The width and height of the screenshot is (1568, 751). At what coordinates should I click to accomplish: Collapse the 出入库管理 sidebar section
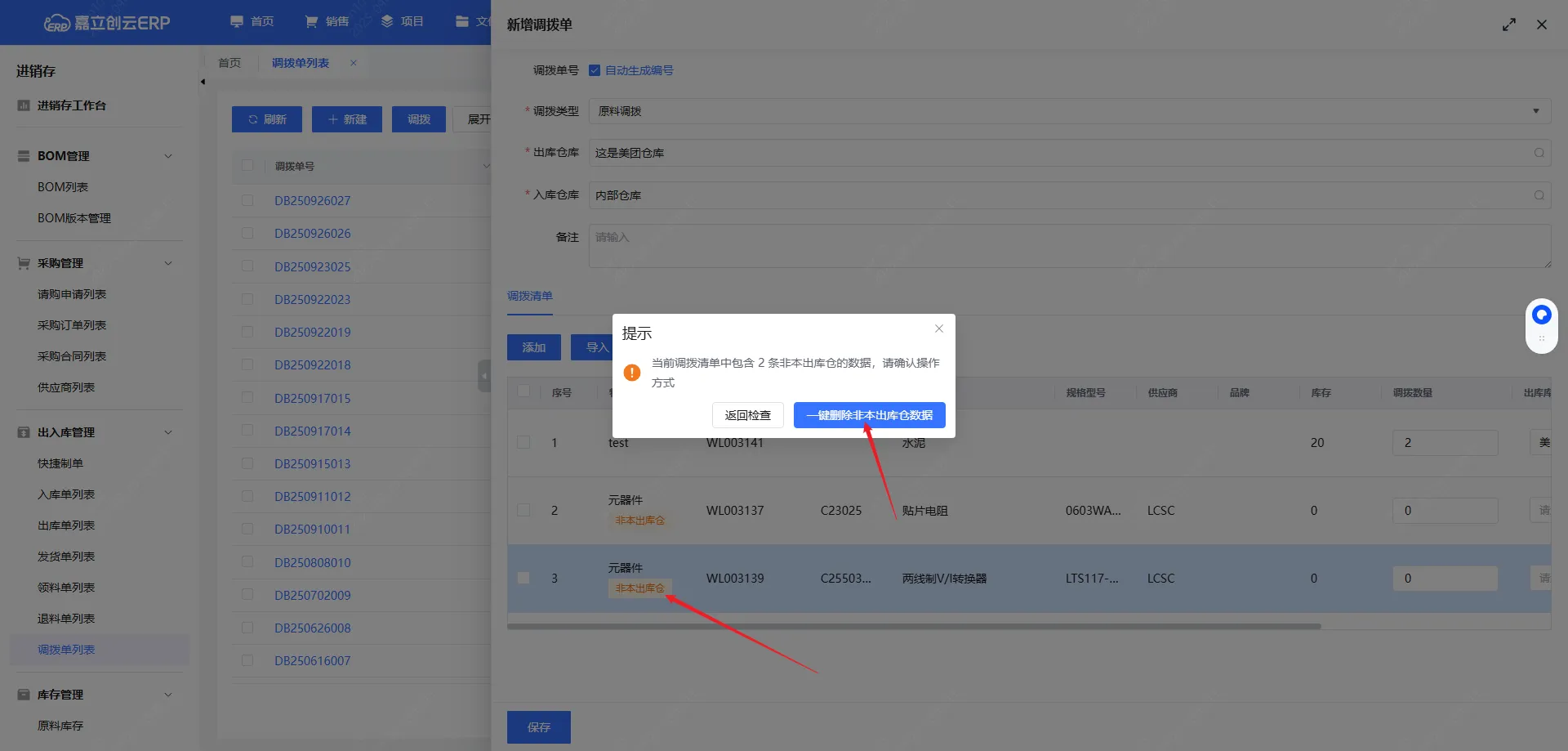(168, 432)
